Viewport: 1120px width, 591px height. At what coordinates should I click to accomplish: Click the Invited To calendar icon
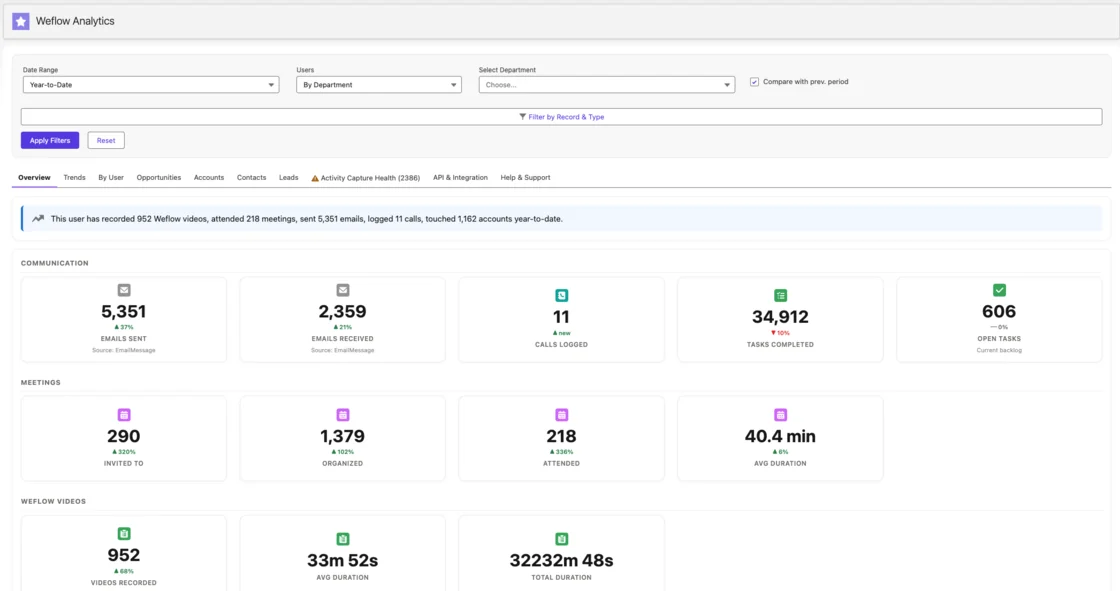pyautogui.click(x=124, y=414)
